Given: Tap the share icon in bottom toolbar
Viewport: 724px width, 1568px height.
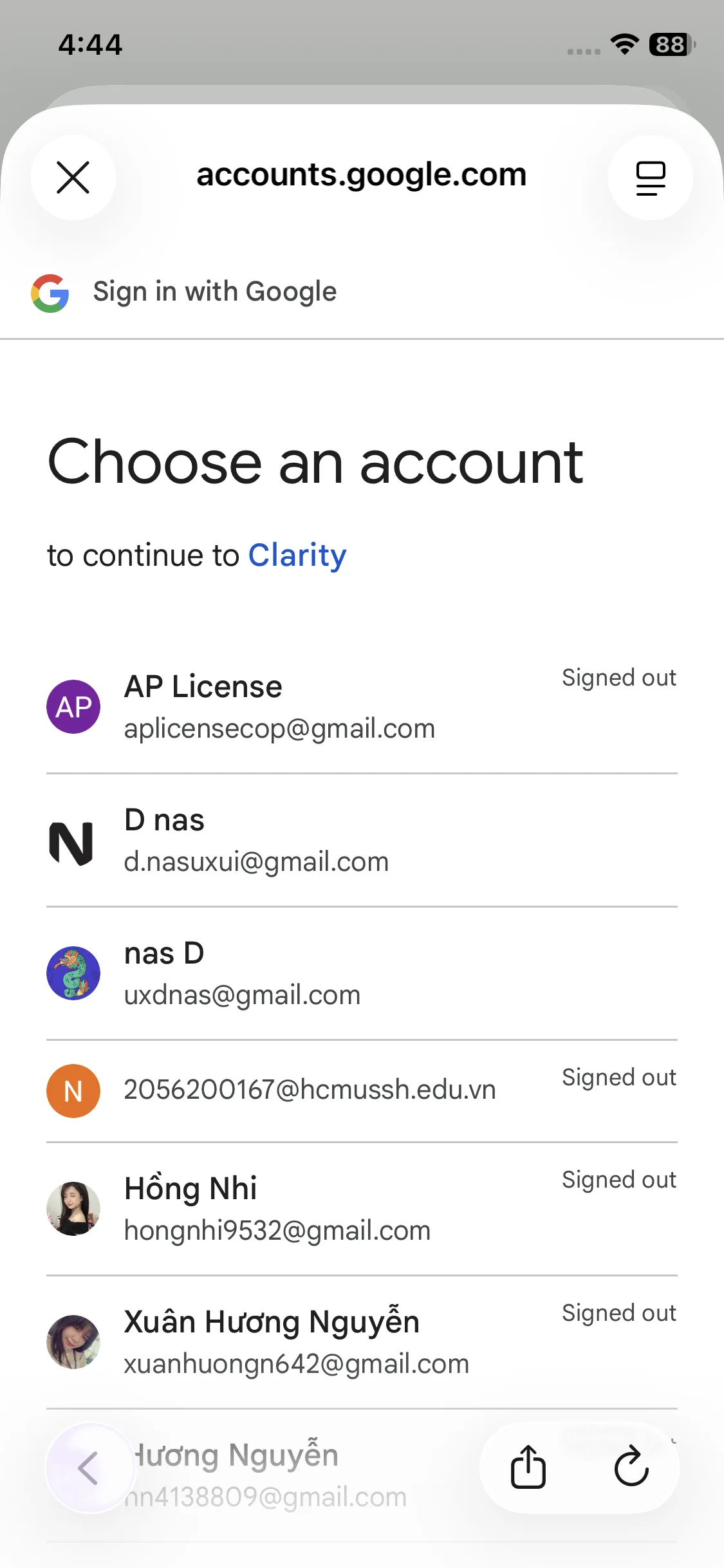Looking at the screenshot, I should click(x=528, y=1468).
